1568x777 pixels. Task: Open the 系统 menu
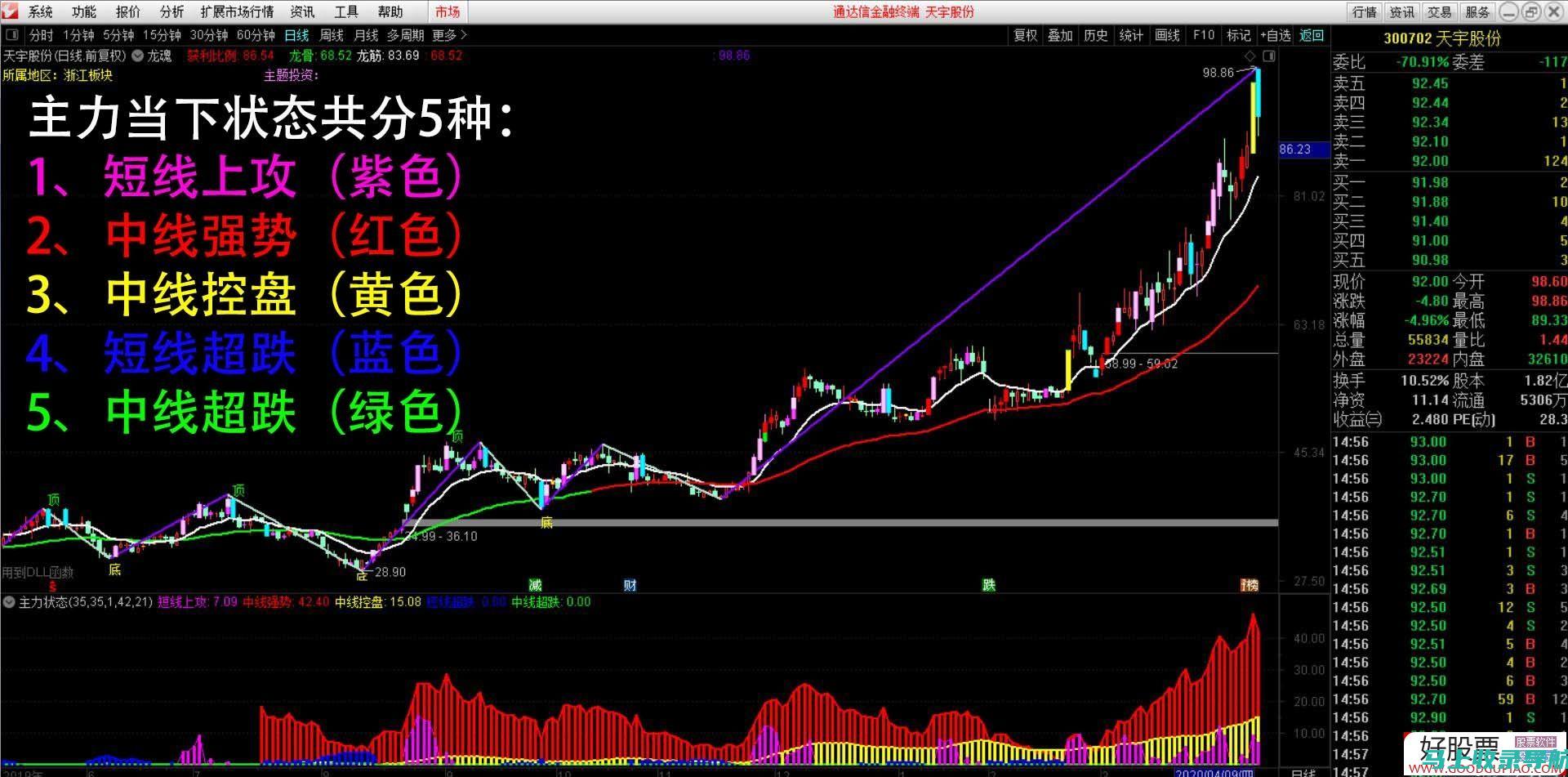(41, 11)
